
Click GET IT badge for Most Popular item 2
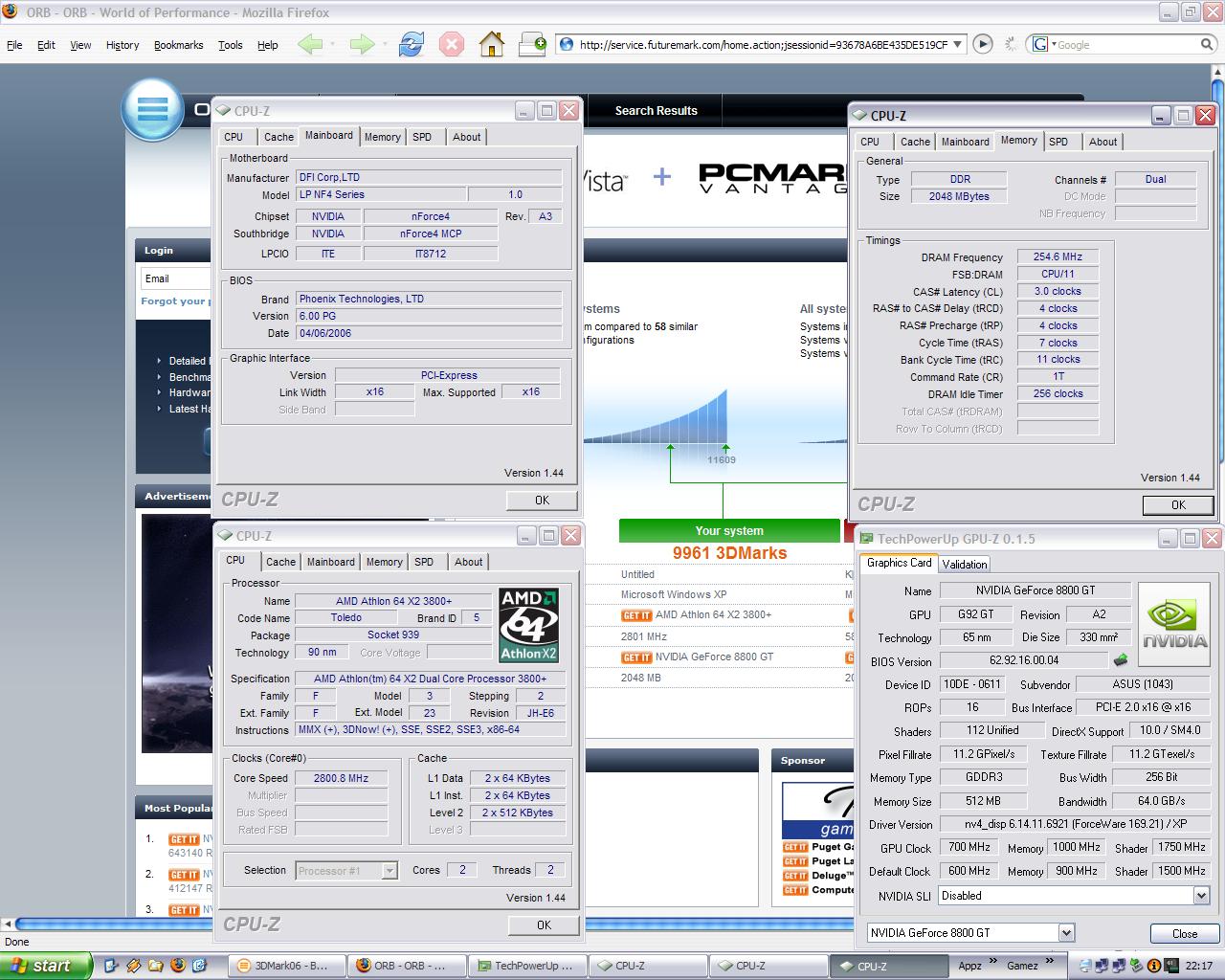[x=185, y=875]
